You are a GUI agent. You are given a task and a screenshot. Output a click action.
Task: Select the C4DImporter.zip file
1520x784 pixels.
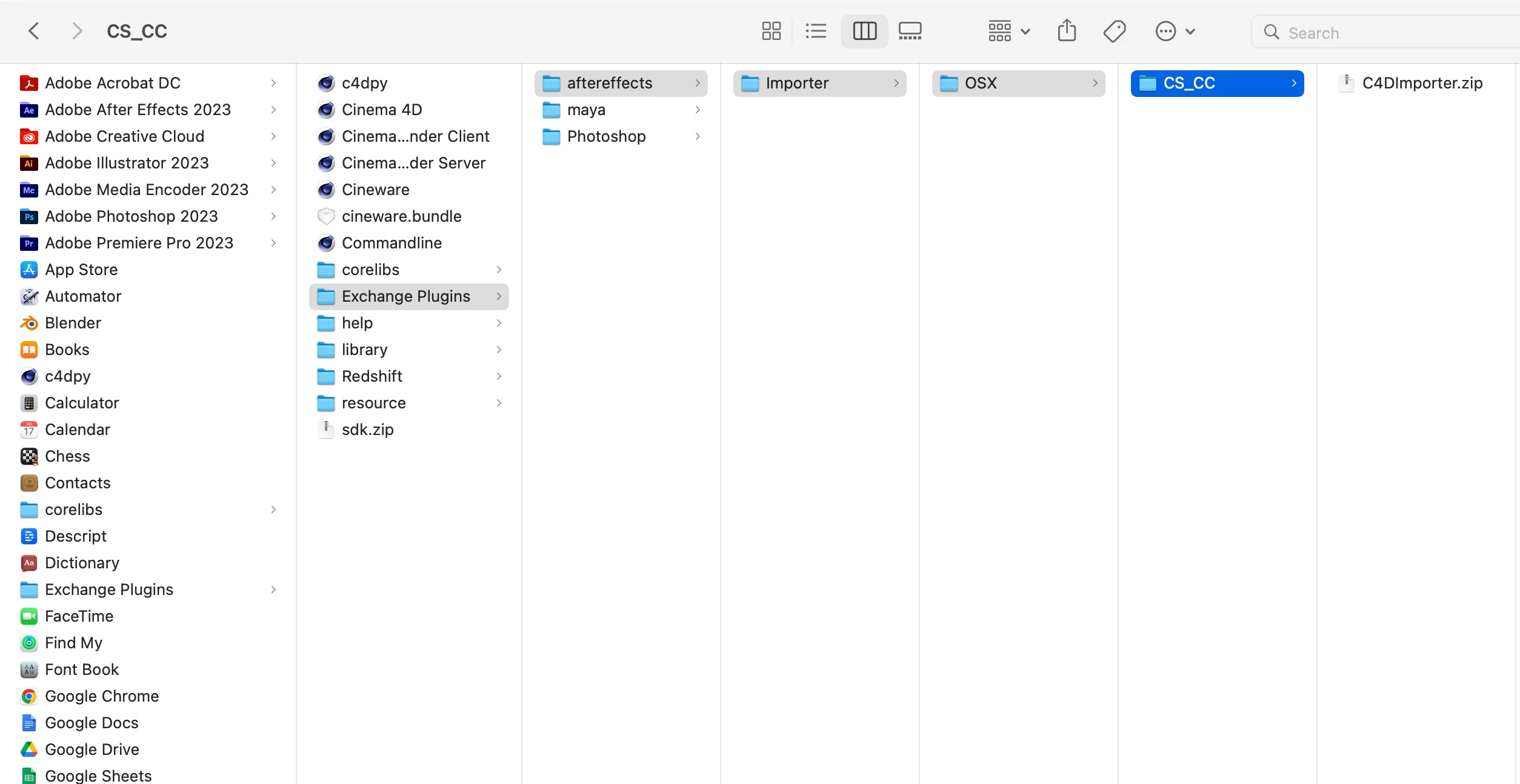pyautogui.click(x=1422, y=83)
